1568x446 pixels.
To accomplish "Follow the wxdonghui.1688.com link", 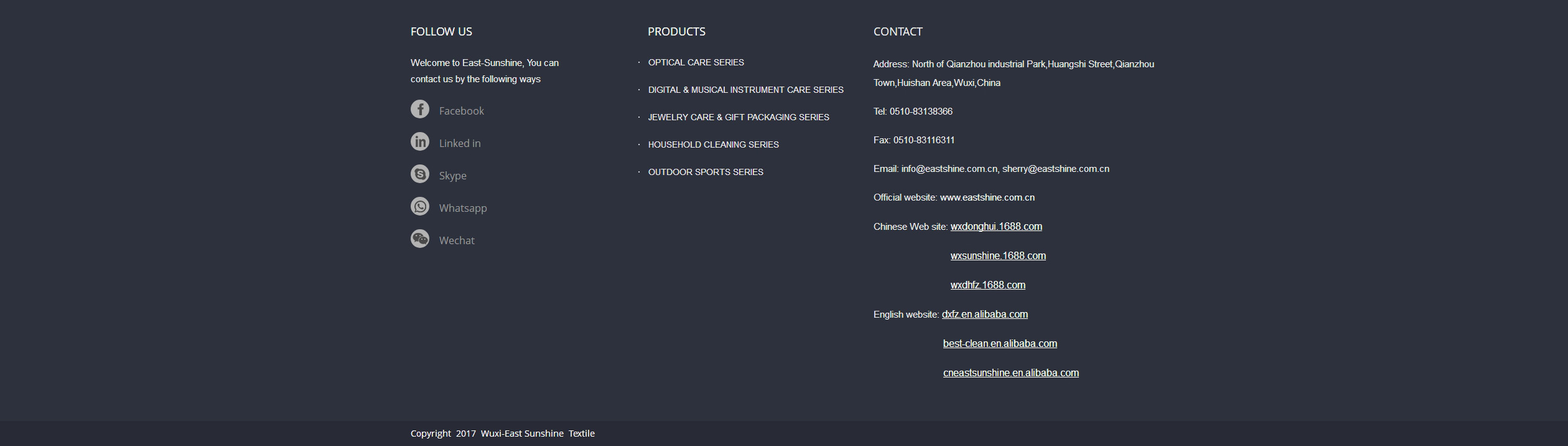I will tap(996, 227).
